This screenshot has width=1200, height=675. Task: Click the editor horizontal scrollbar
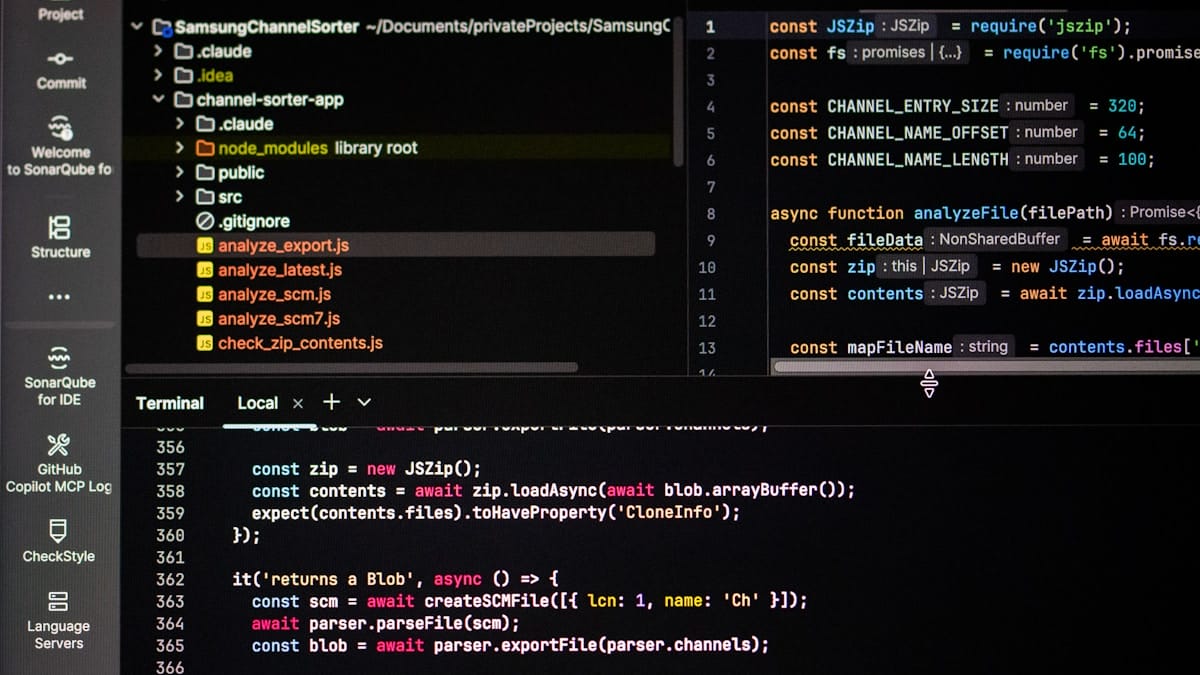click(x=986, y=366)
